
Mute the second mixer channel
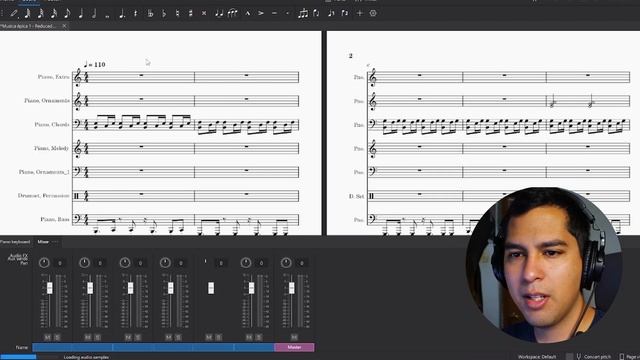(88, 337)
